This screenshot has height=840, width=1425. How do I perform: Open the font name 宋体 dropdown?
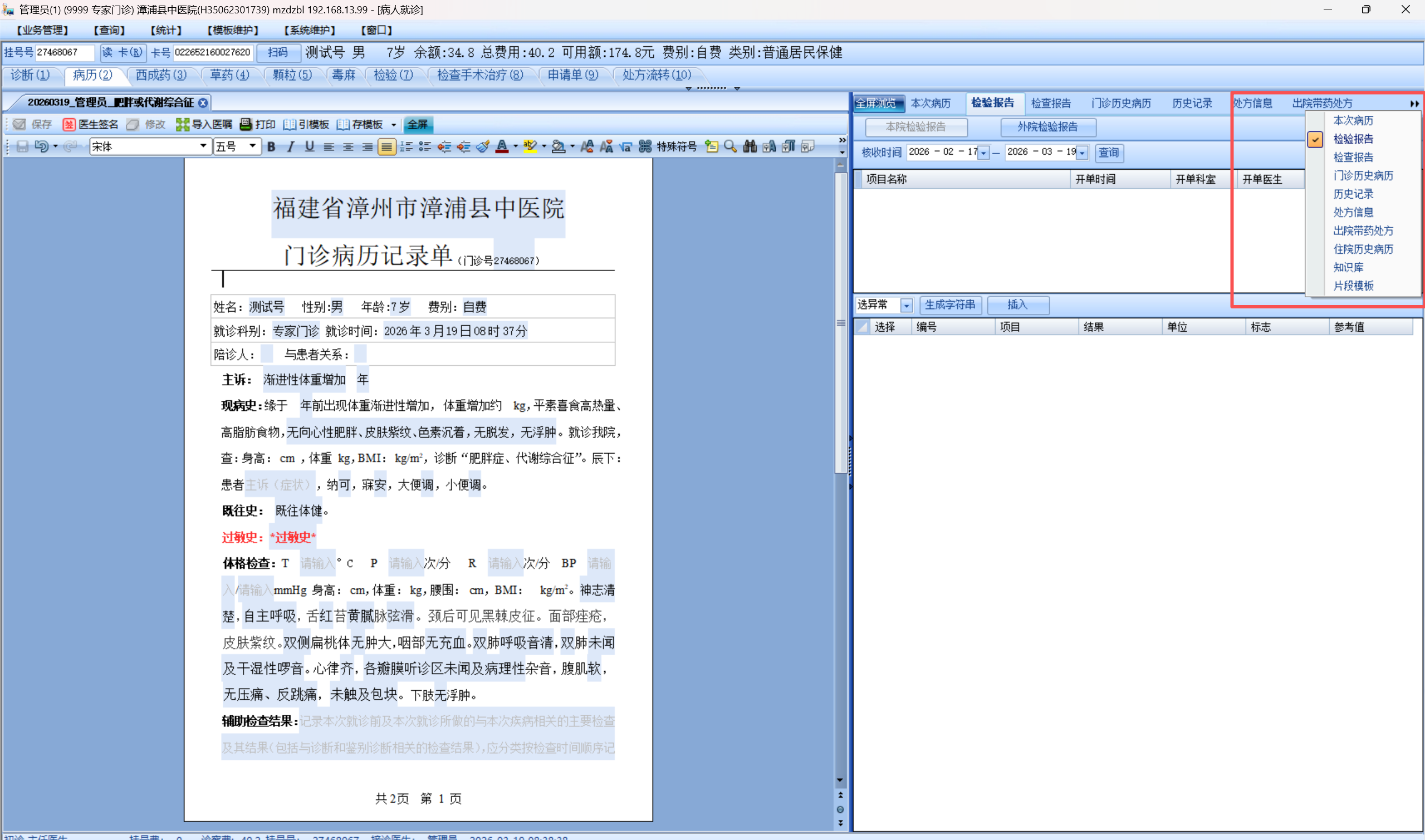point(203,146)
